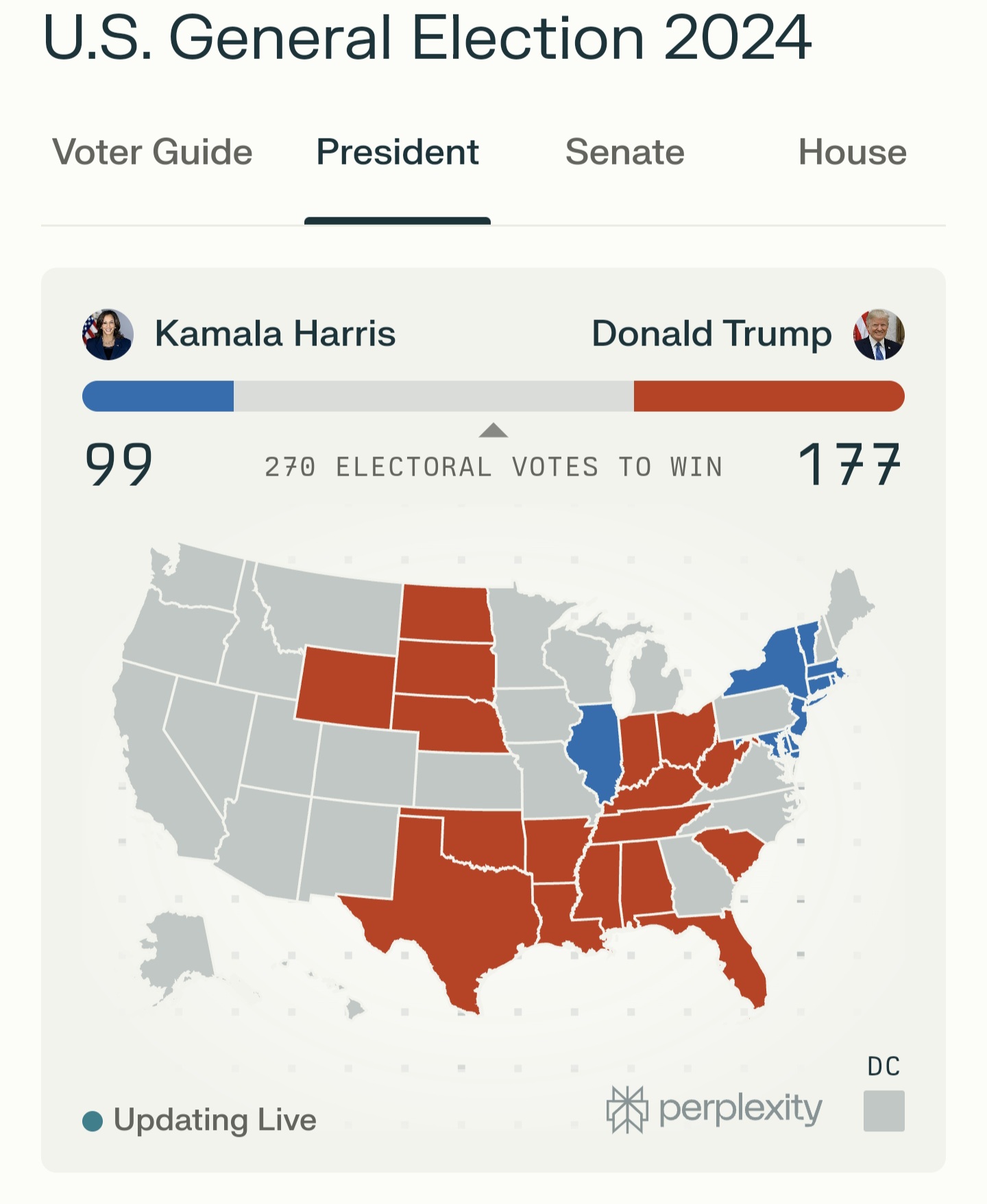
Task: Click the 270 votes triangle marker
Action: [493, 430]
